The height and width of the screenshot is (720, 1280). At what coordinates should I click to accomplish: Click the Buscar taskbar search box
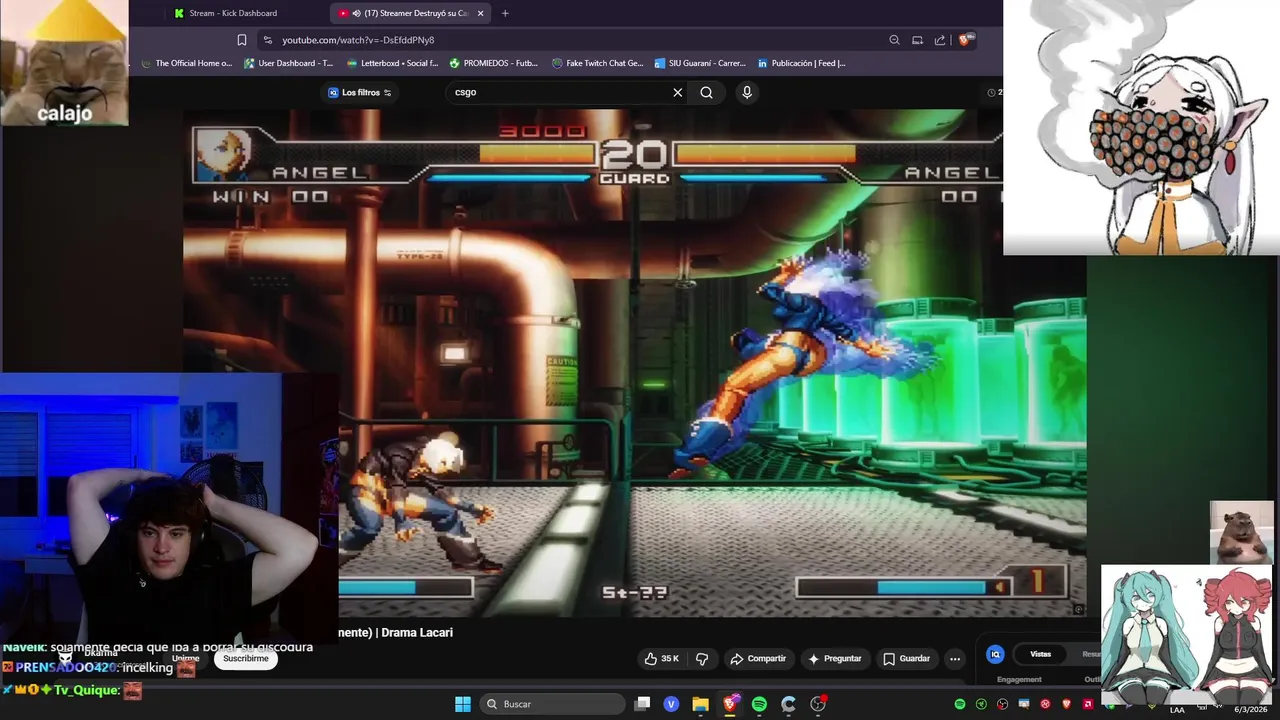pyautogui.click(x=553, y=704)
